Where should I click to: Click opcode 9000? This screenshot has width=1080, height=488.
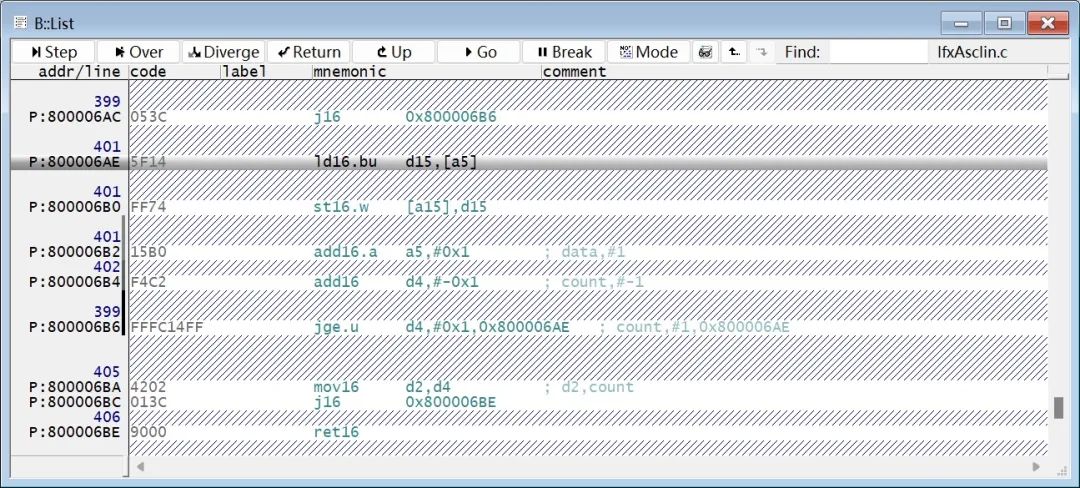(148, 432)
